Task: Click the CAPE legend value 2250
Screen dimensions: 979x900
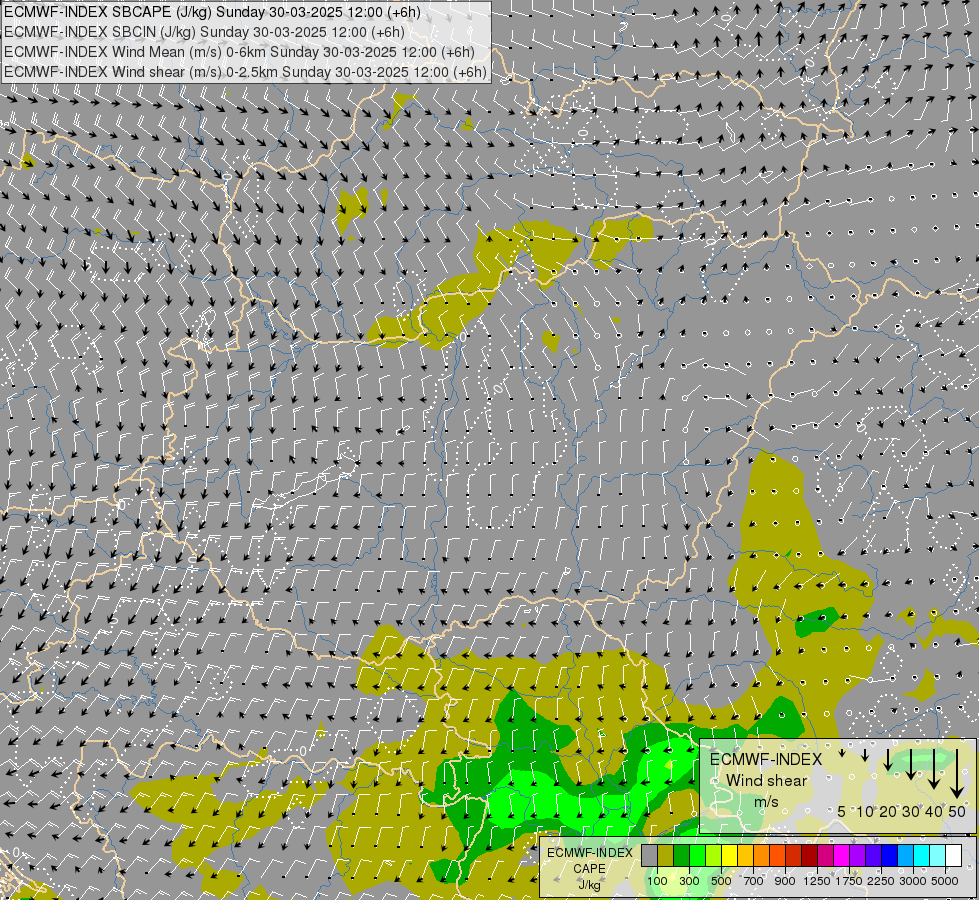Action: tap(881, 881)
